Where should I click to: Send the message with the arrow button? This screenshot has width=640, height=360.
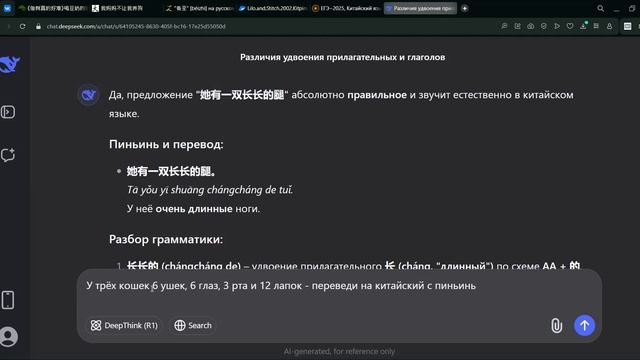click(584, 325)
